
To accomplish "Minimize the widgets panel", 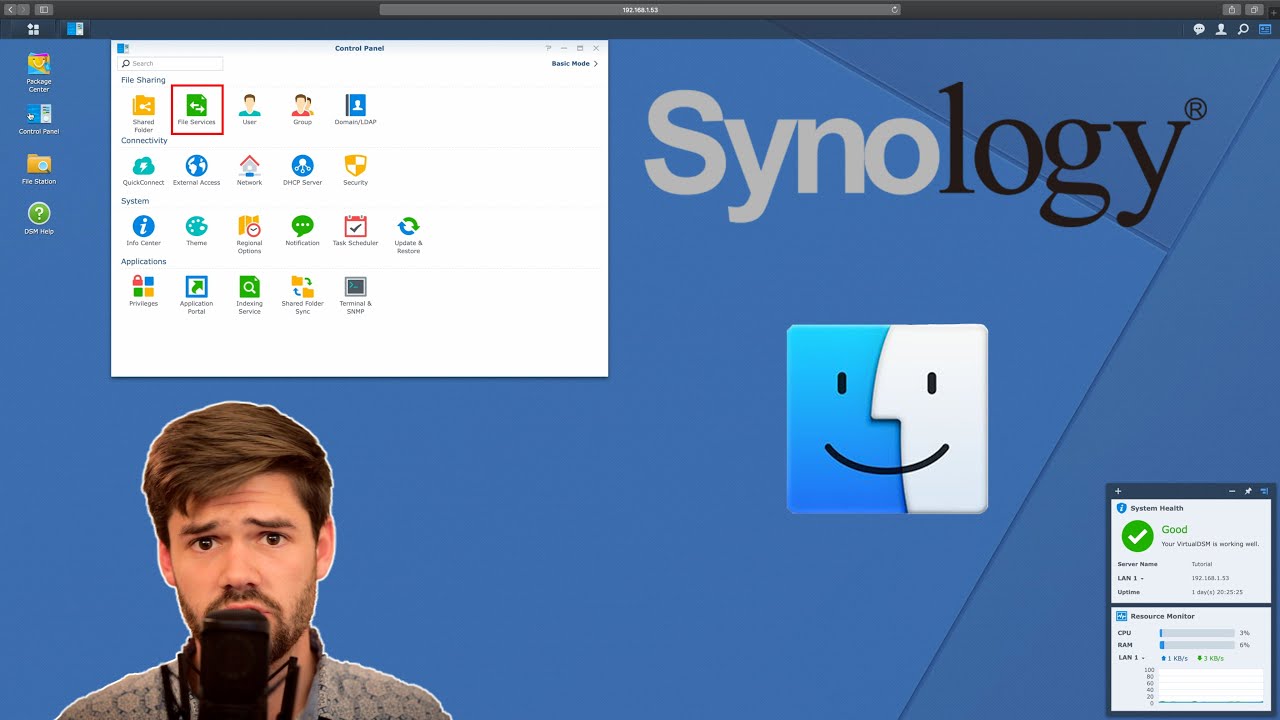I will pyautogui.click(x=1232, y=491).
